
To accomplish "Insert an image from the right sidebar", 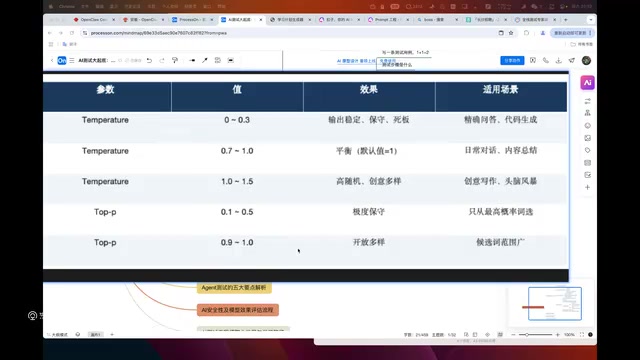I will (587, 138).
